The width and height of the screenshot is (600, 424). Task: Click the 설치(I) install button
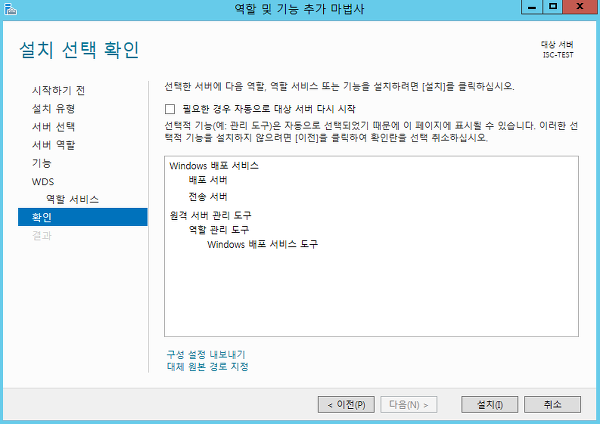(x=490, y=404)
